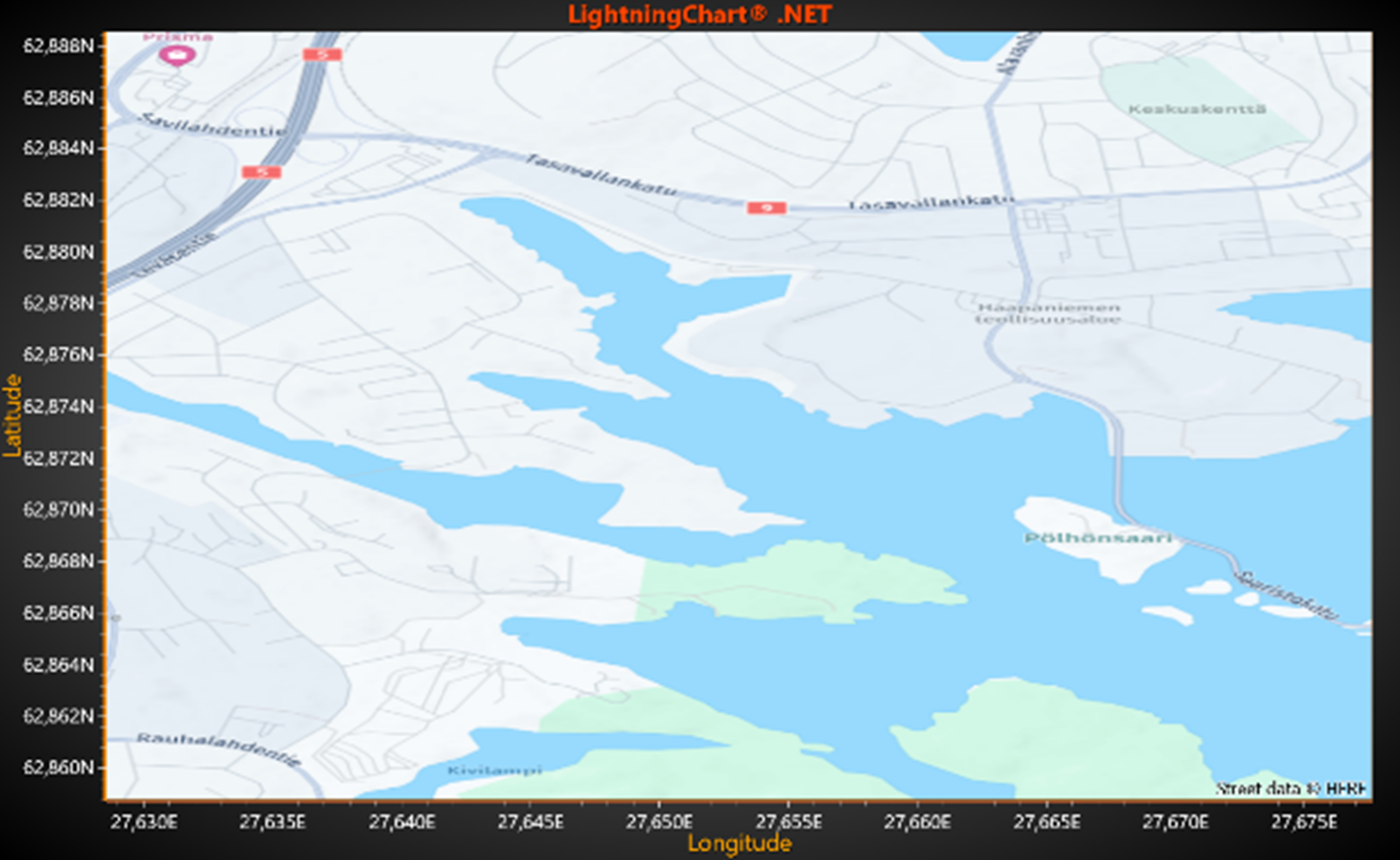Click the 27,665E longitude tick label

[1047, 821]
